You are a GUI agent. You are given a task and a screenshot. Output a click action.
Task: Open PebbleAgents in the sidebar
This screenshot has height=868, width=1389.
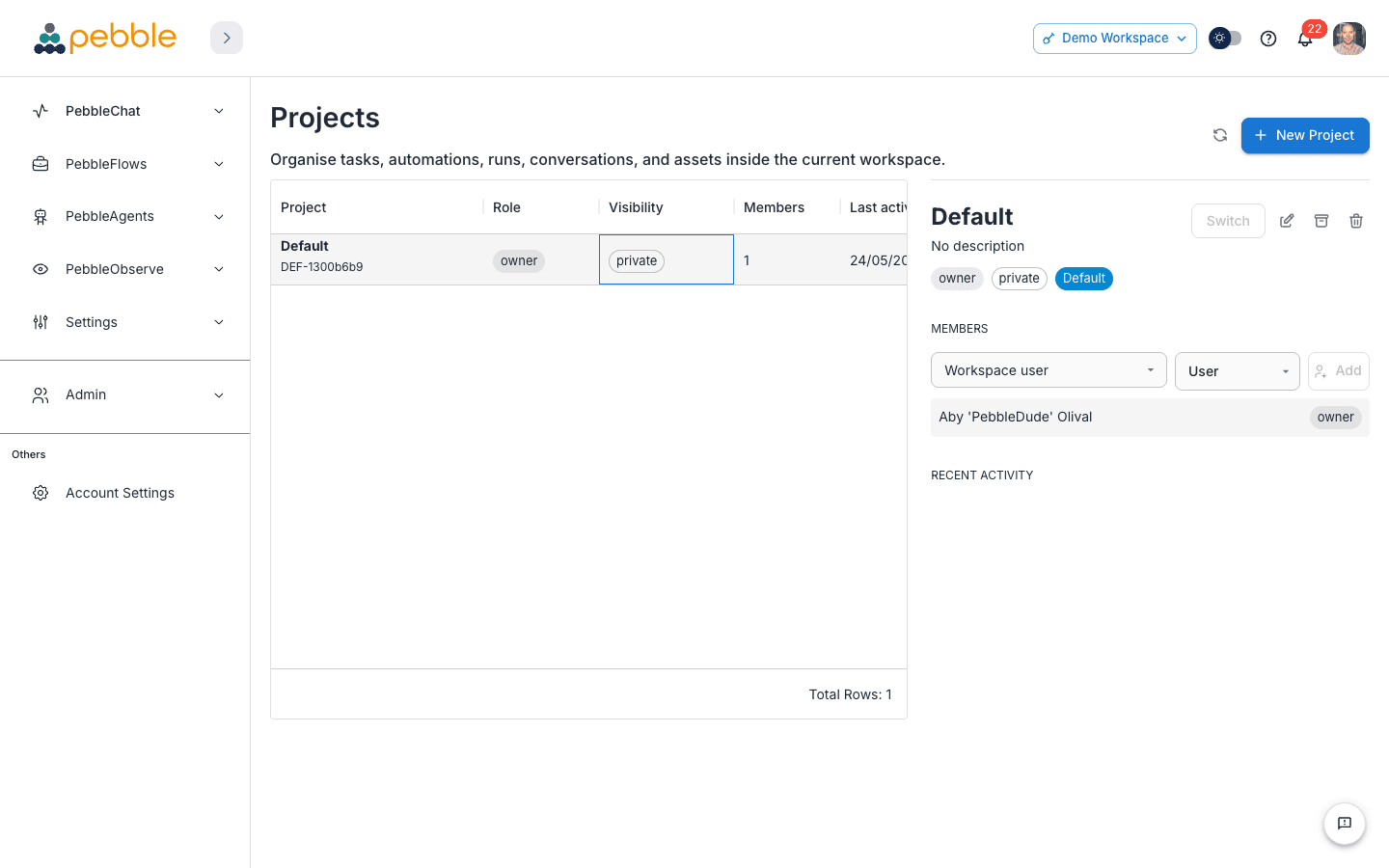point(125,216)
